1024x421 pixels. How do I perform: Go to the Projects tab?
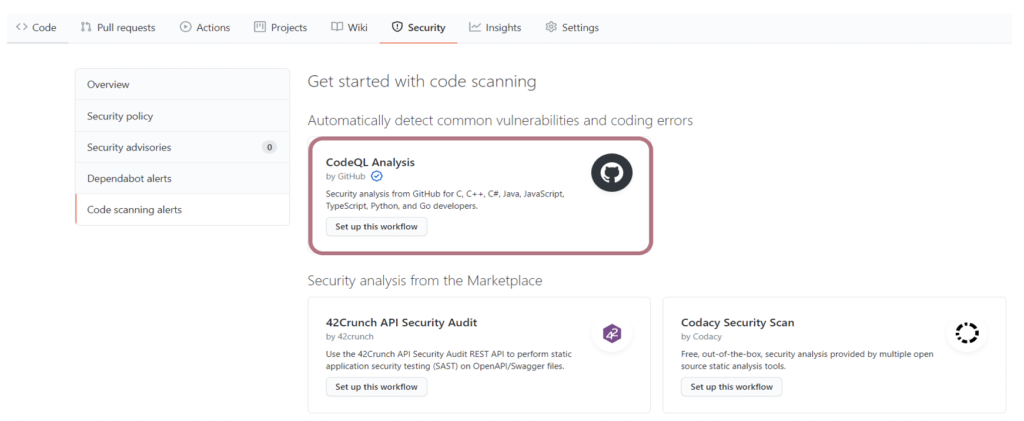[280, 27]
